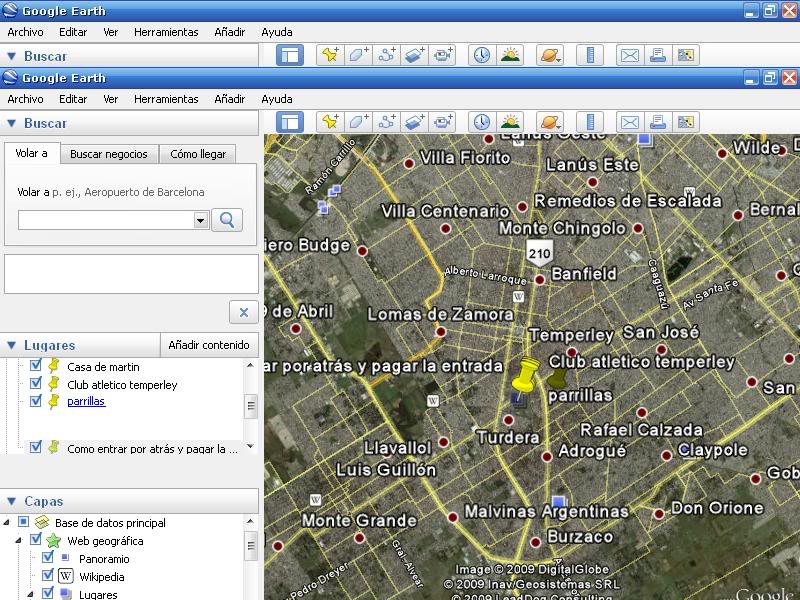
Task: Add image overlay in the back window toolbar
Action: 414,55
